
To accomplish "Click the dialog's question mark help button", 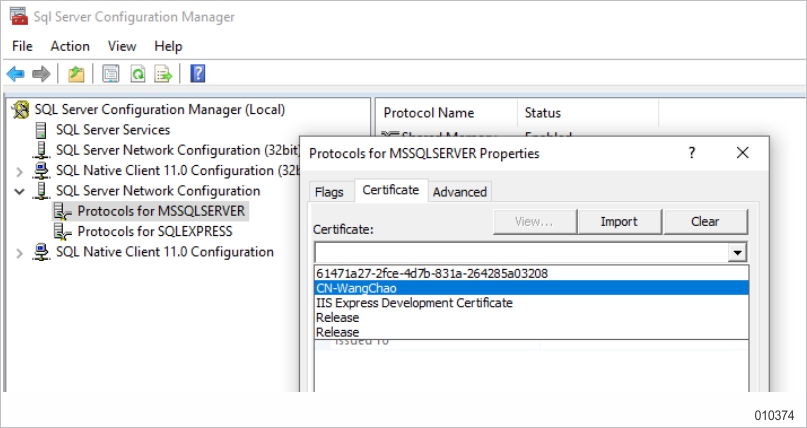I will (692, 153).
